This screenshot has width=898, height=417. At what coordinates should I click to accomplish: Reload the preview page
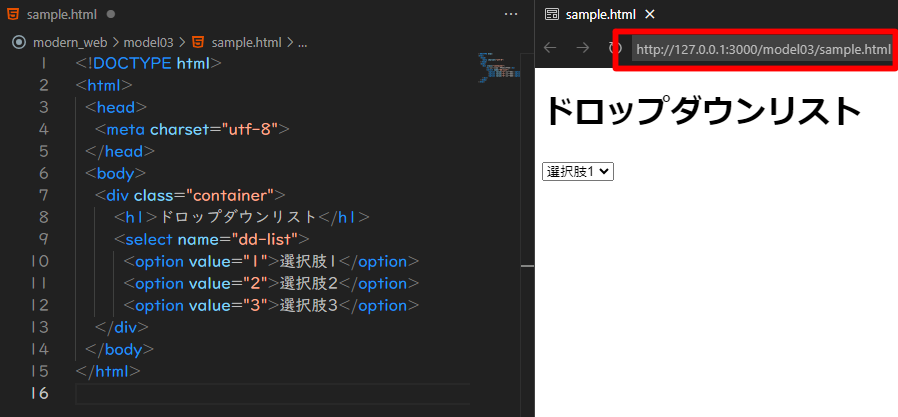[615, 48]
